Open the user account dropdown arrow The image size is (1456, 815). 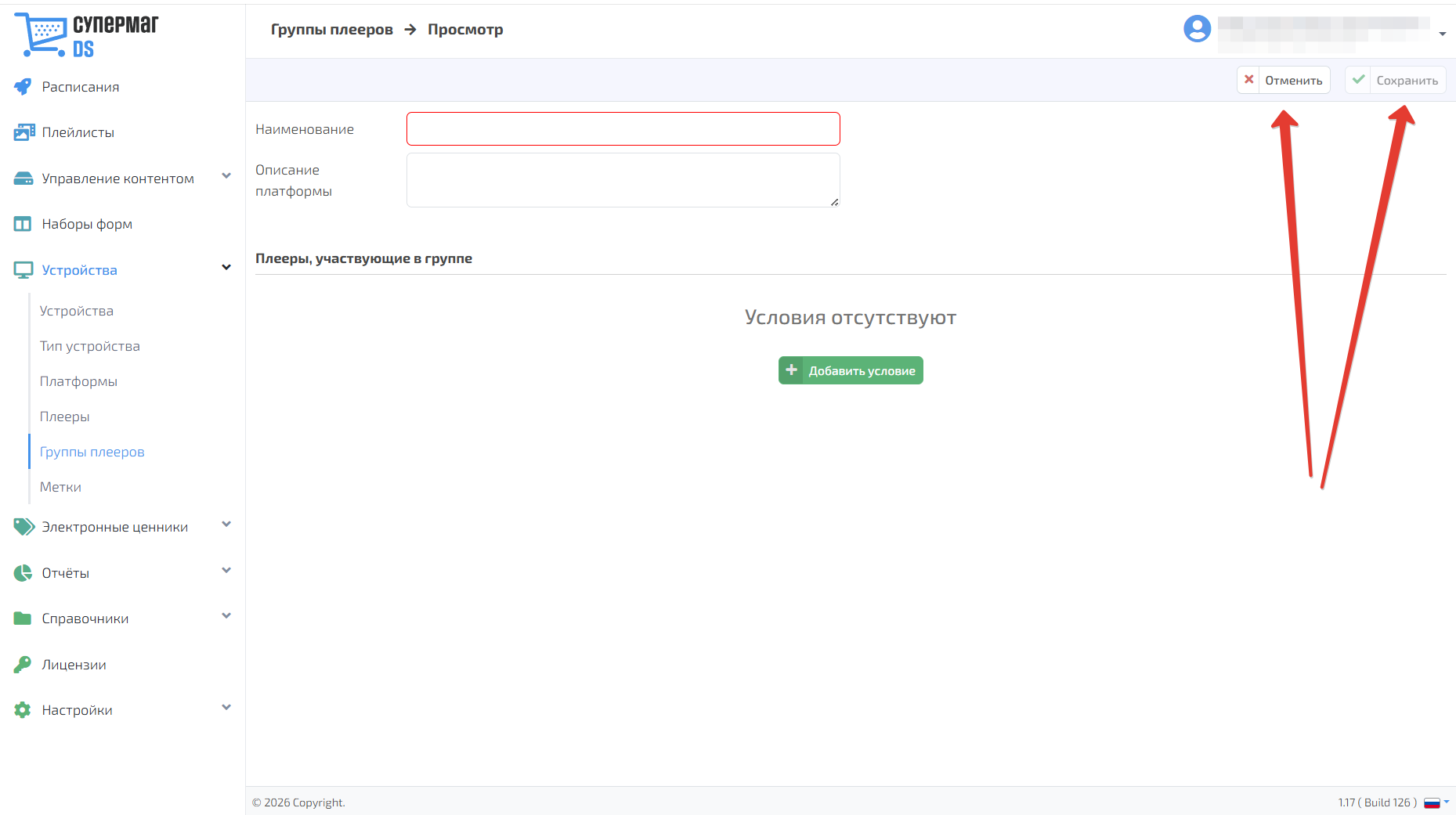coord(1442,34)
